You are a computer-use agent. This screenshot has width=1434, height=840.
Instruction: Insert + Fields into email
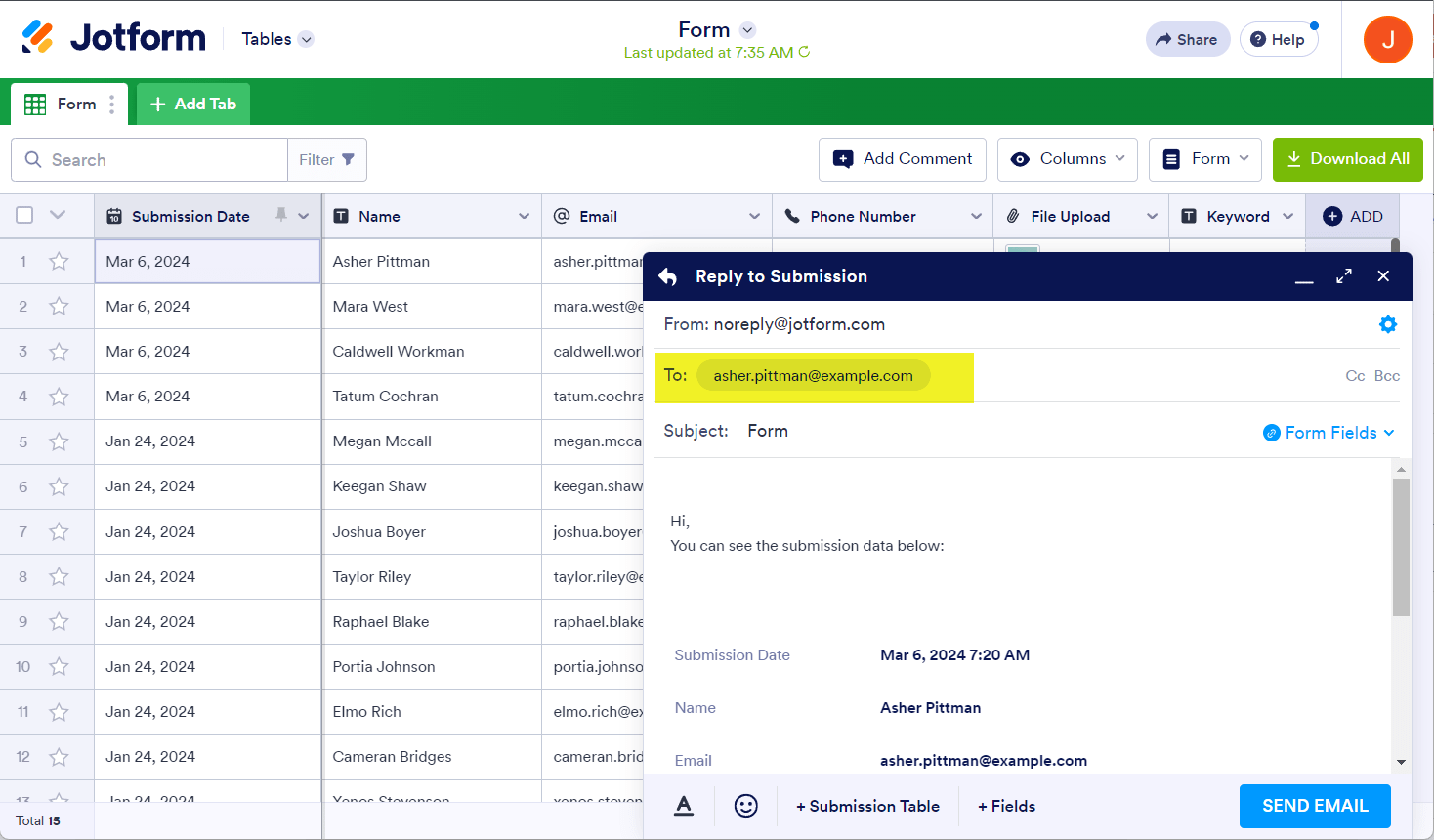[x=1006, y=806]
